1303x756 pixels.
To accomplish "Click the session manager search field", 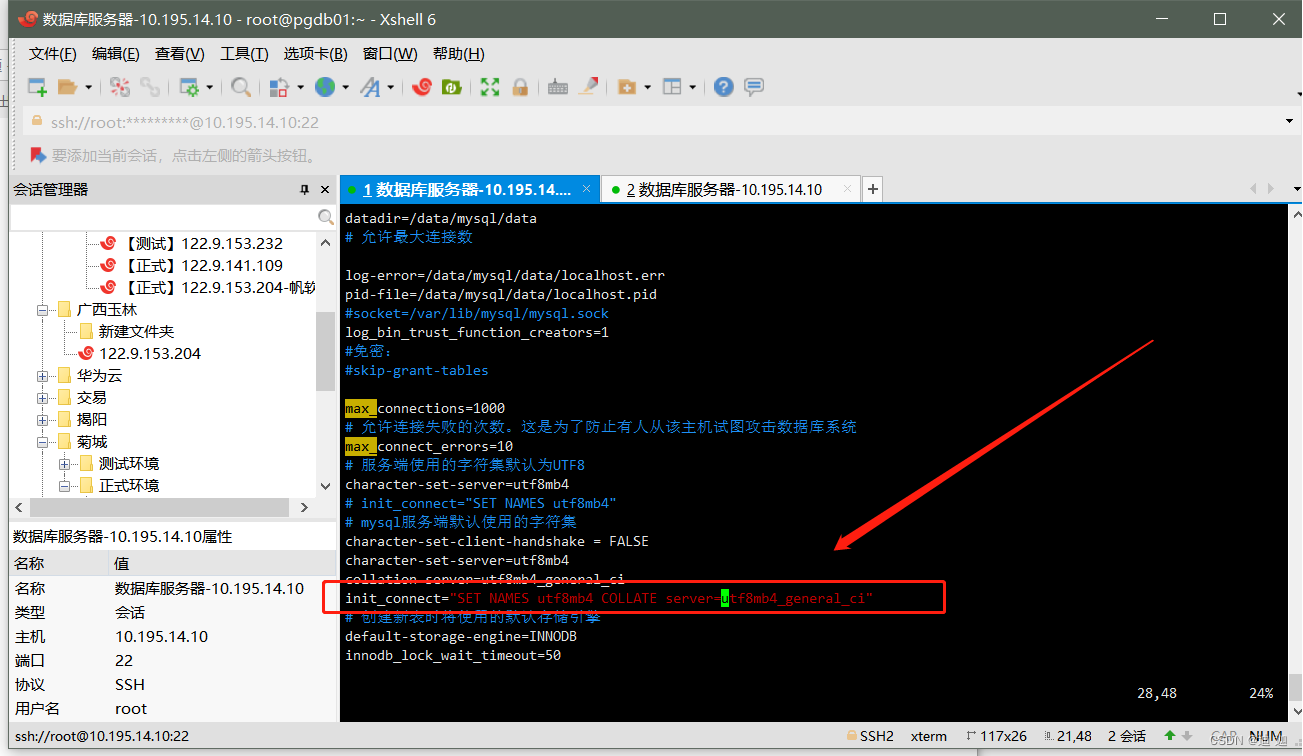I will 170,216.
